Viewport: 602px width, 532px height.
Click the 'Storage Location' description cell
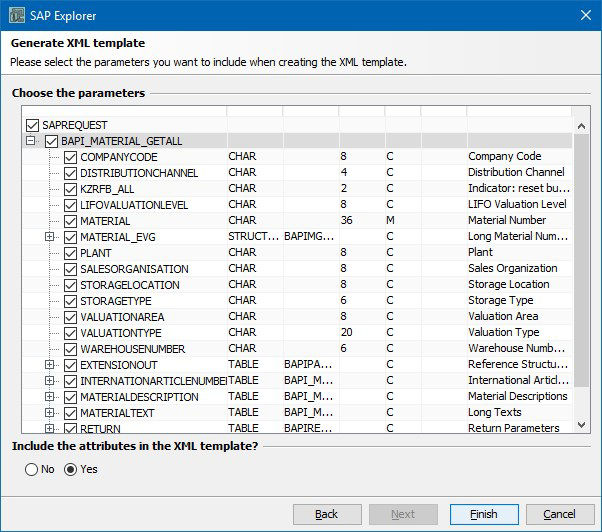508,284
